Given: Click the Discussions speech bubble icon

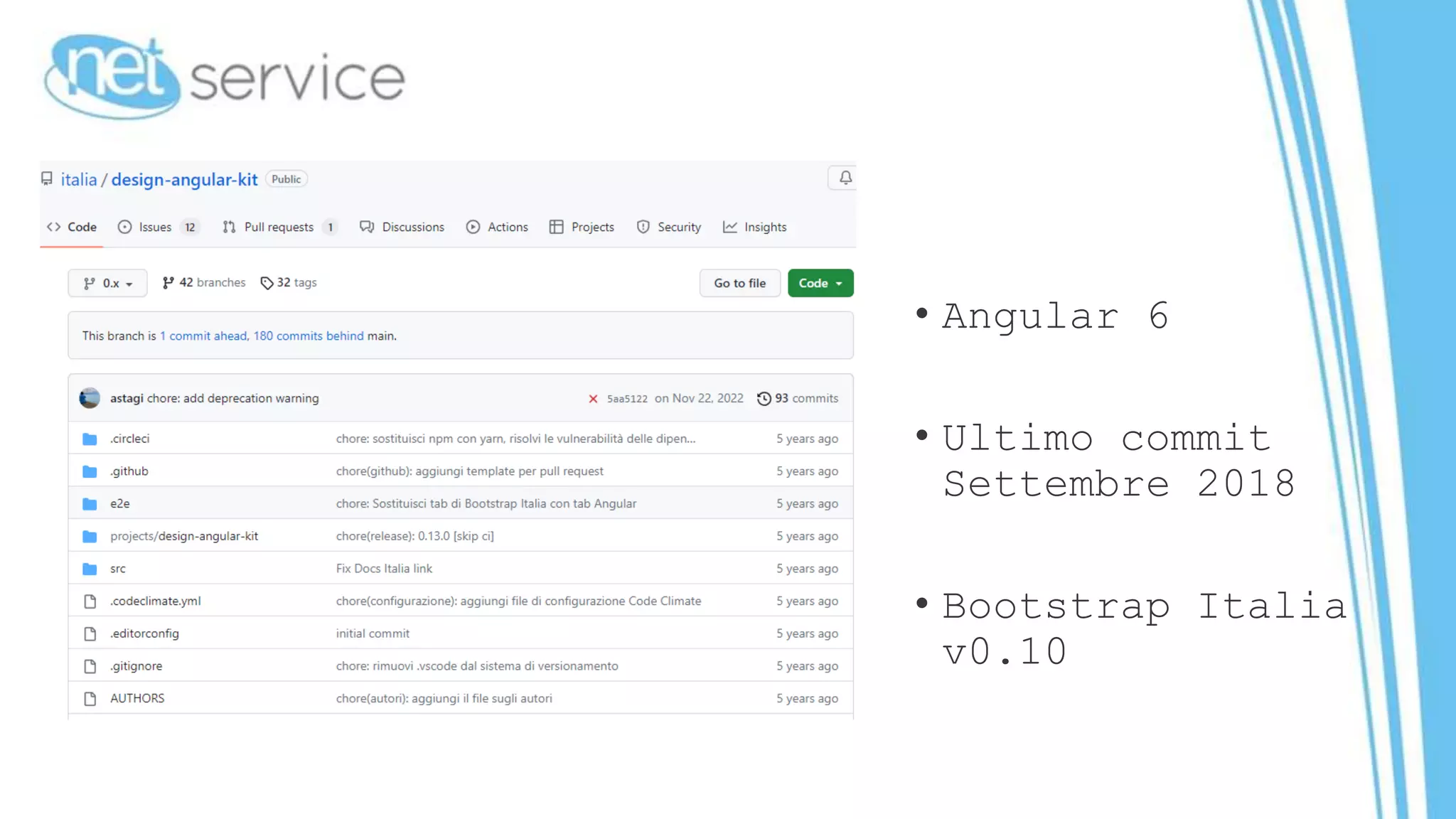Looking at the screenshot, I should click(367, 227).
